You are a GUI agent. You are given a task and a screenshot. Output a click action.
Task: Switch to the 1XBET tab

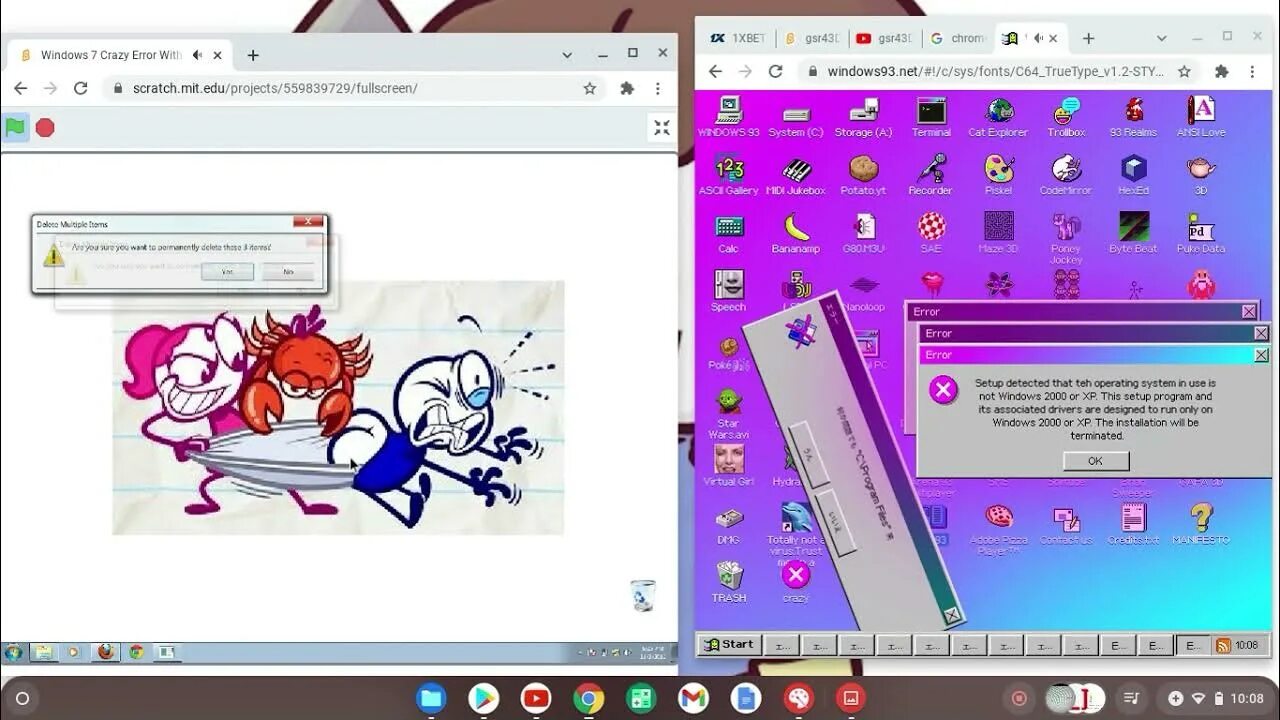point(738,38)
